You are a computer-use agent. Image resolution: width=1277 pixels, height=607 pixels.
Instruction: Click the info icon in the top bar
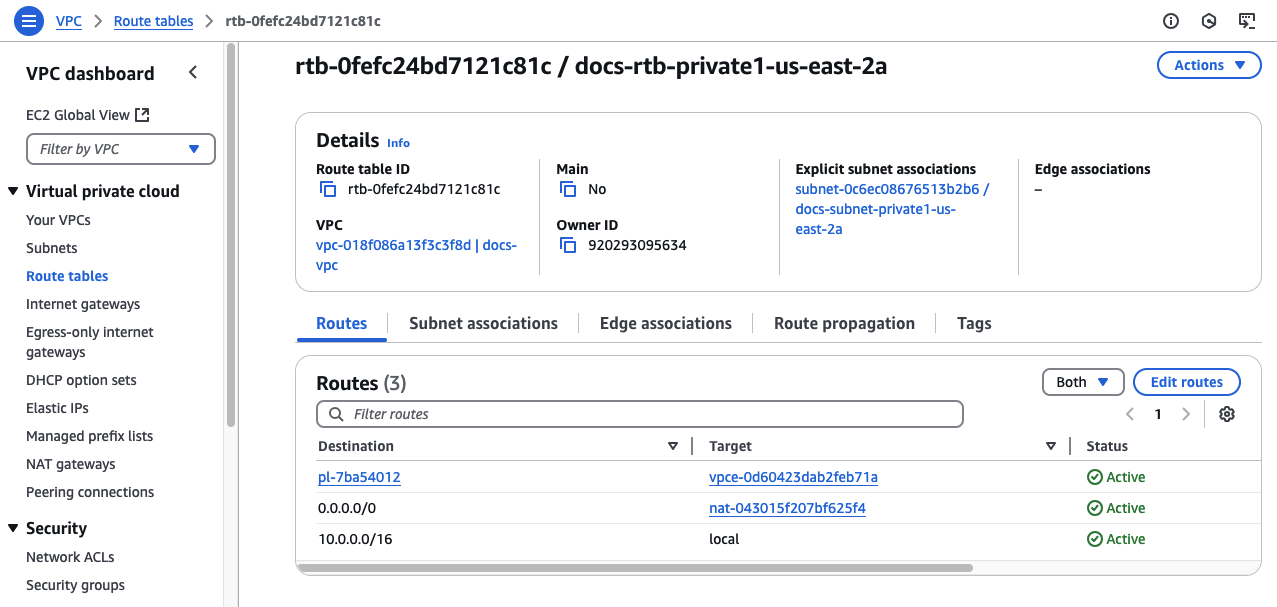tap(1170, 20)
